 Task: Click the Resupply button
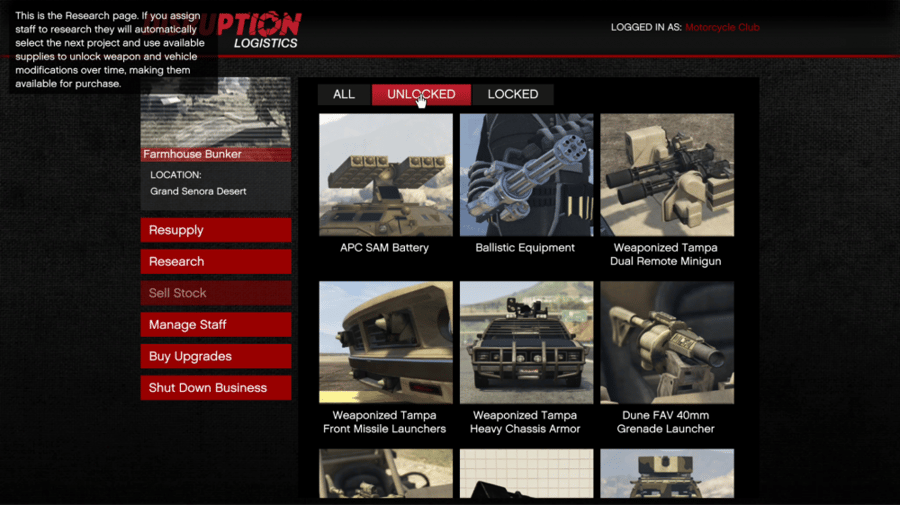pos(216,230)
